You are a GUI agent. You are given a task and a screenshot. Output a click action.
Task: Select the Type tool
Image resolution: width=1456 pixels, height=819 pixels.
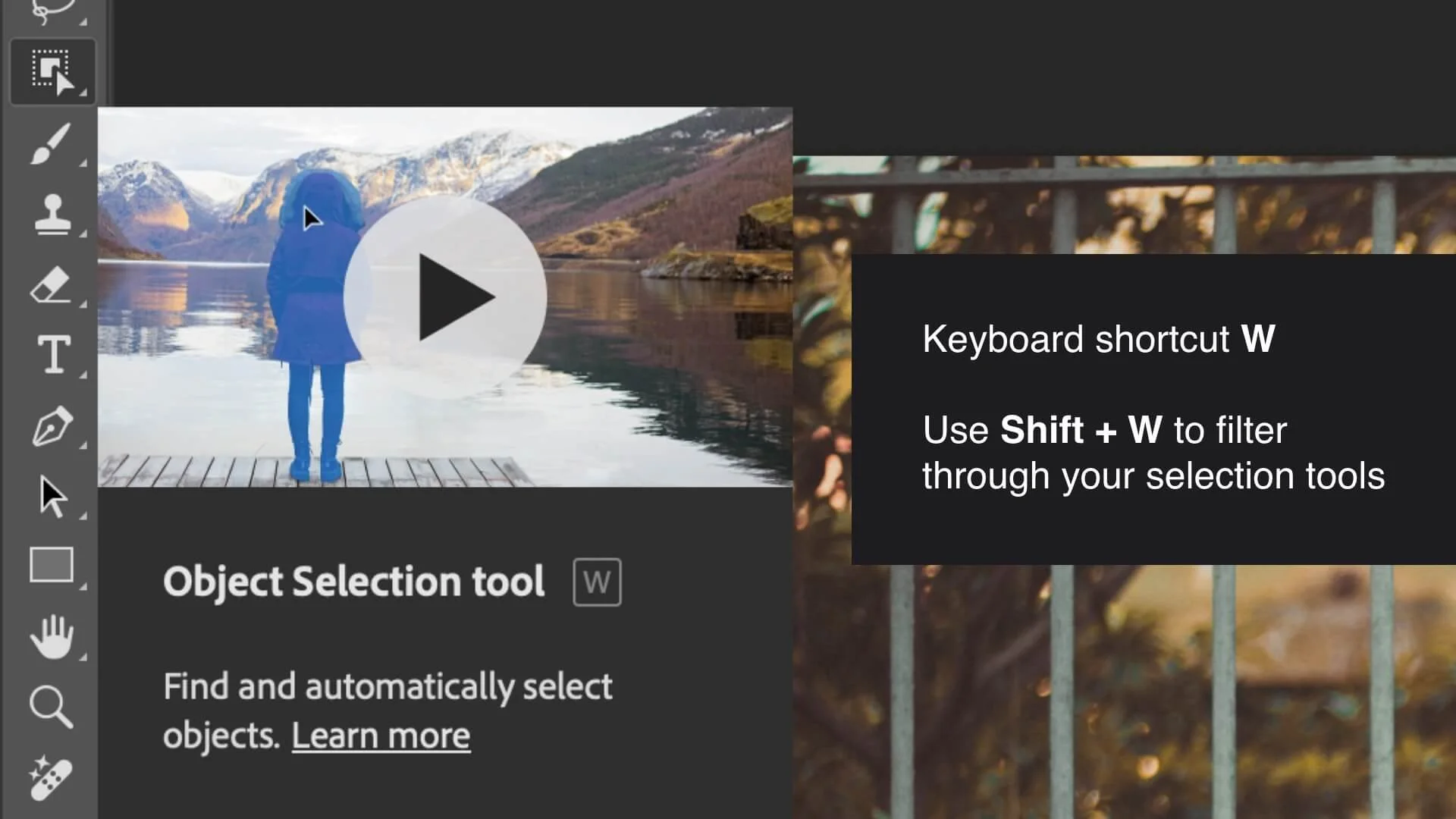point(53,354)
